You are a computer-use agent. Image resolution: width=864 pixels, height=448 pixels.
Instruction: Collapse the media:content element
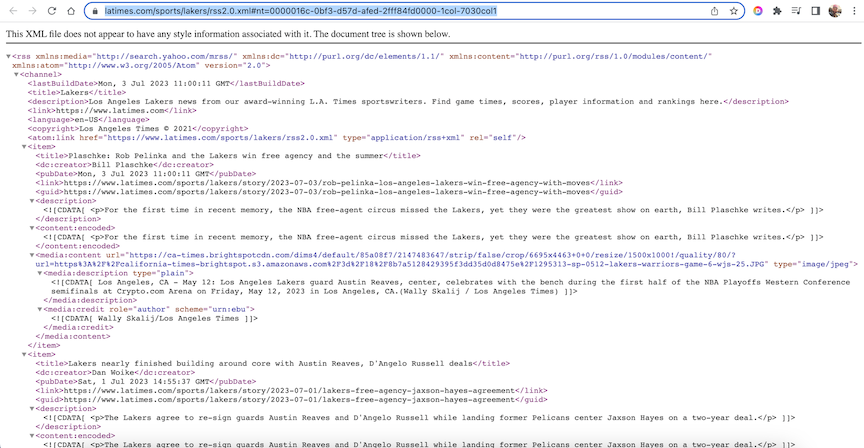[x=31, y=255]
